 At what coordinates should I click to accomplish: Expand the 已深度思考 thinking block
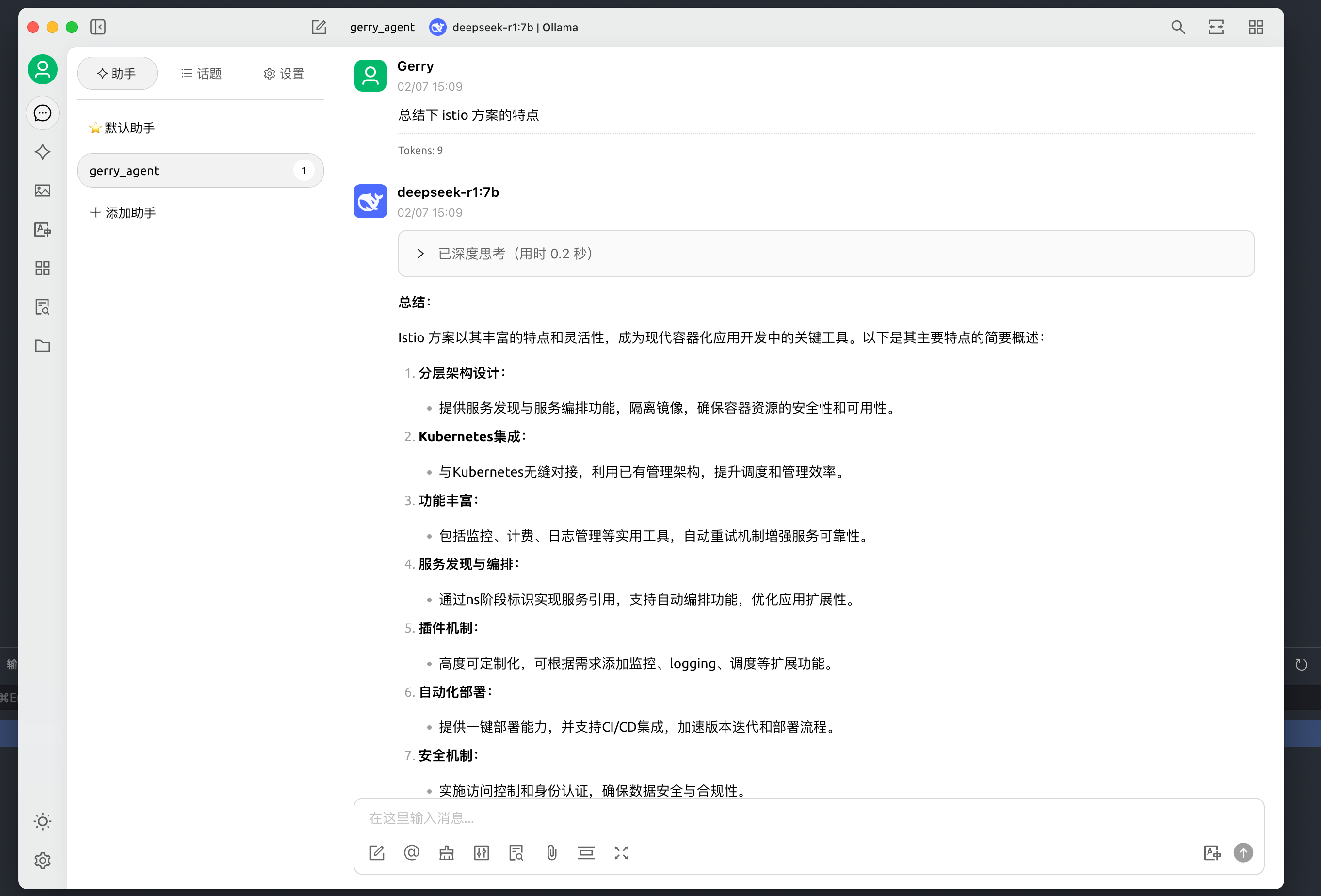pos(826,254)
